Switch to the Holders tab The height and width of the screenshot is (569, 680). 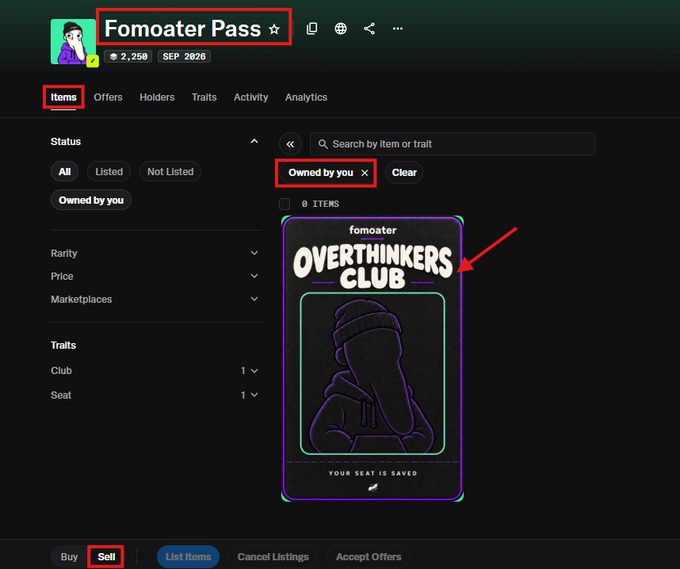tap(157, 97)
